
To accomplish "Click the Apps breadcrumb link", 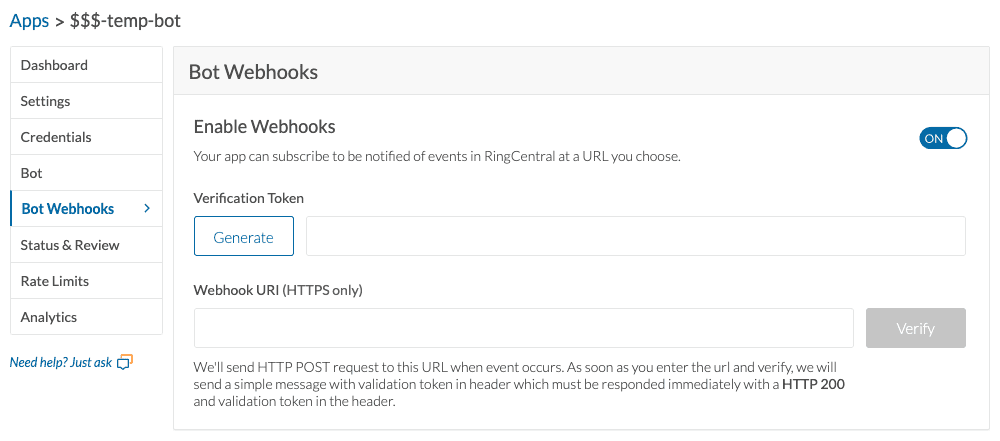I will [29, 20].
